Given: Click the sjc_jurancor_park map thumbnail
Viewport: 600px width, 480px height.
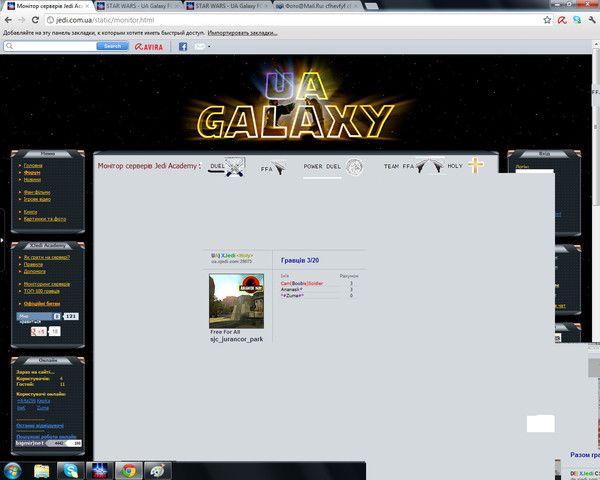Looking at the screenshot, I should 236,301.
